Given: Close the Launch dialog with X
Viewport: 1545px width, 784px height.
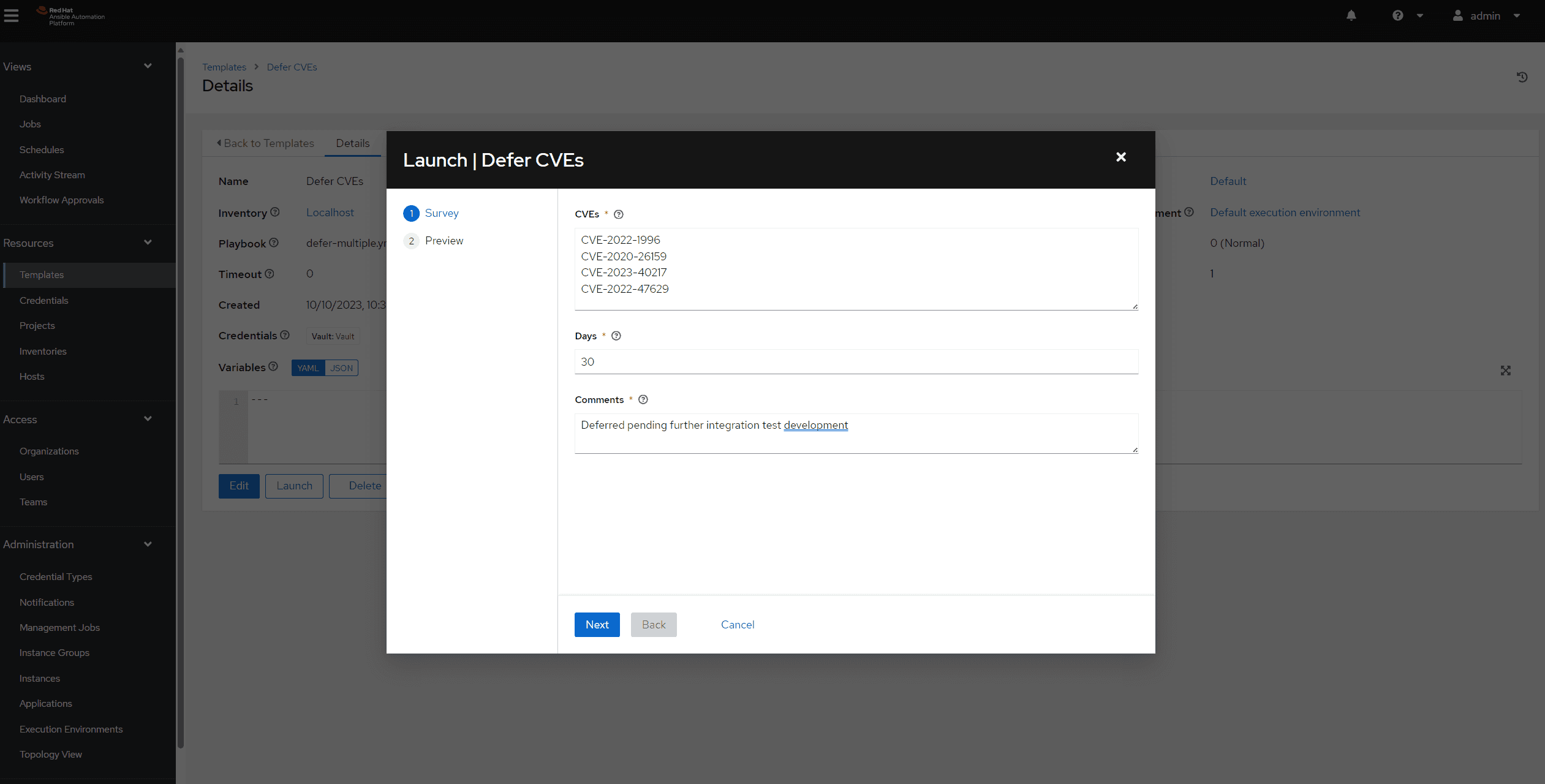Looking at the screenshot, I should pyautogui.click(x=1120, y=157).
